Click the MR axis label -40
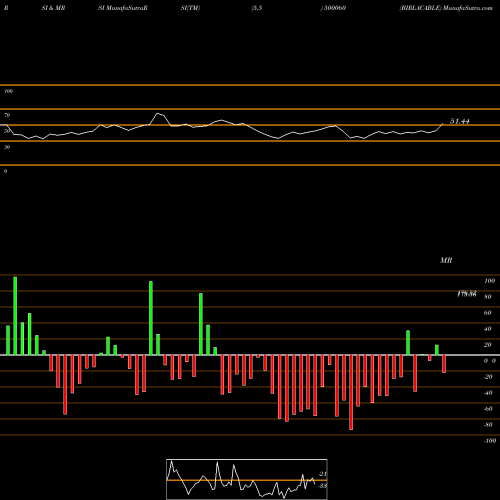 [x=488, y=393]
